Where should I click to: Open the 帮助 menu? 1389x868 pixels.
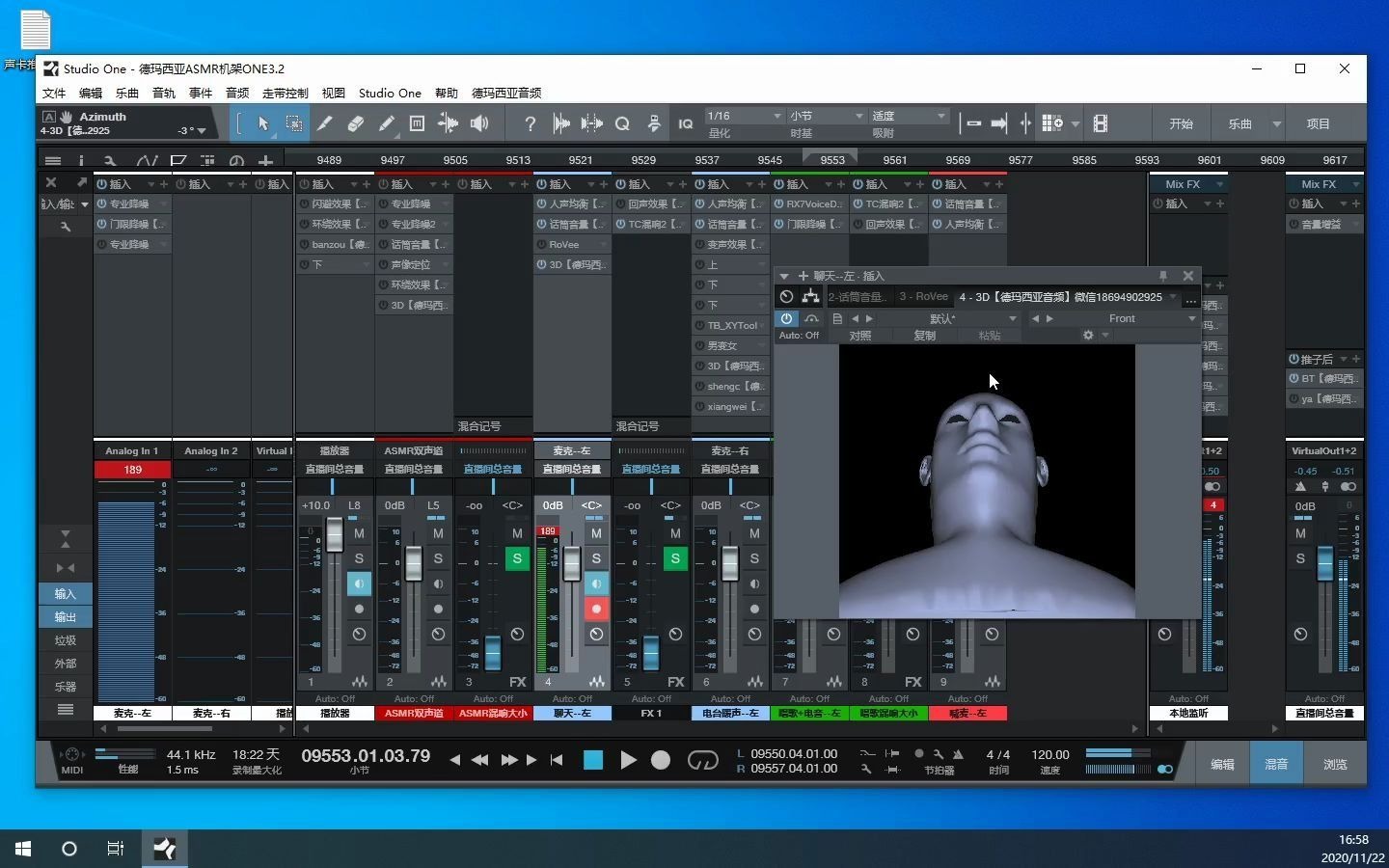click(447, 94)
